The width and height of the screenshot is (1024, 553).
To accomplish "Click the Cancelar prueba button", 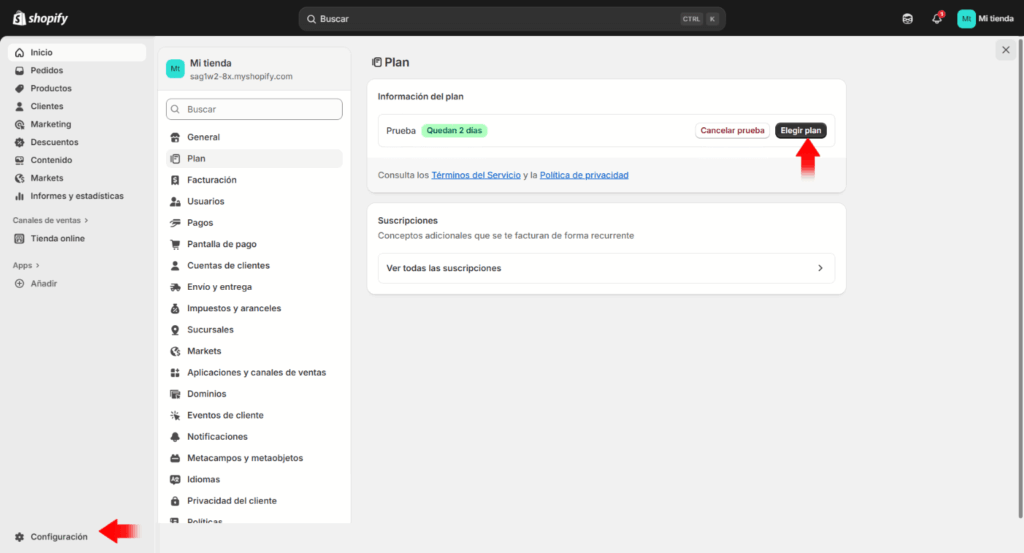I will click(732, 130).
